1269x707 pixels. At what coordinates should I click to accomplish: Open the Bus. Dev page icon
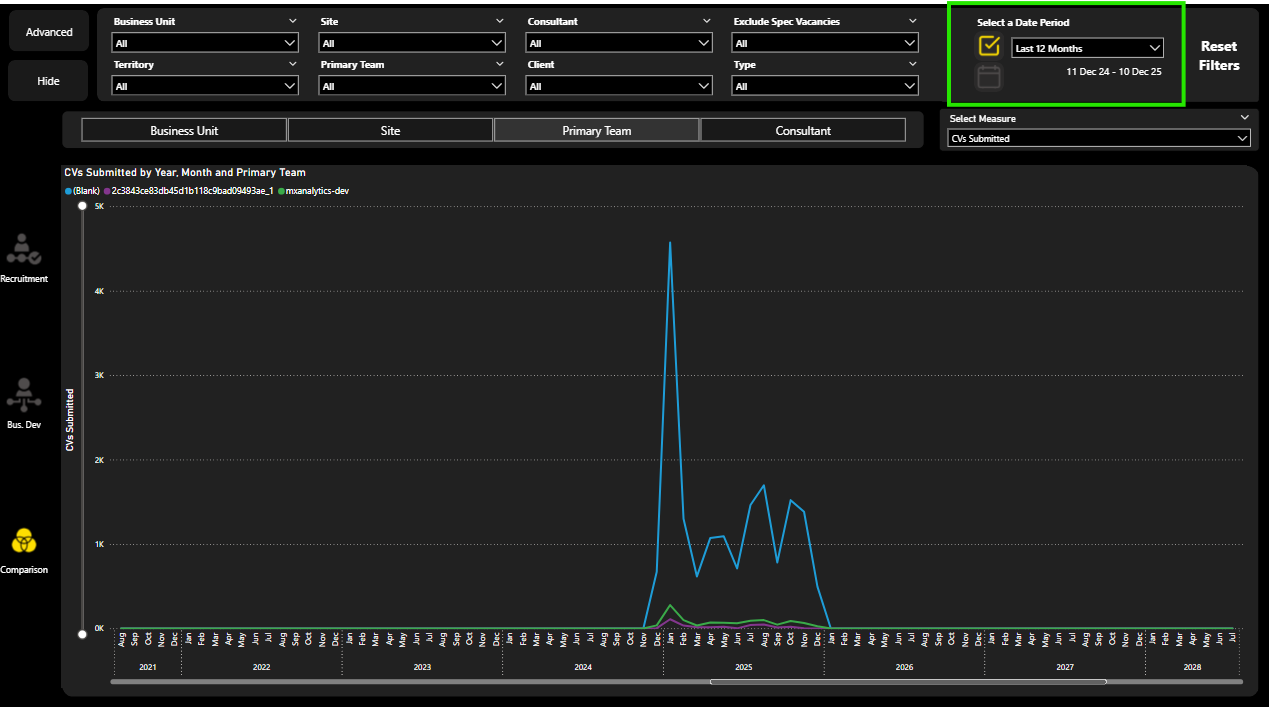24,395
